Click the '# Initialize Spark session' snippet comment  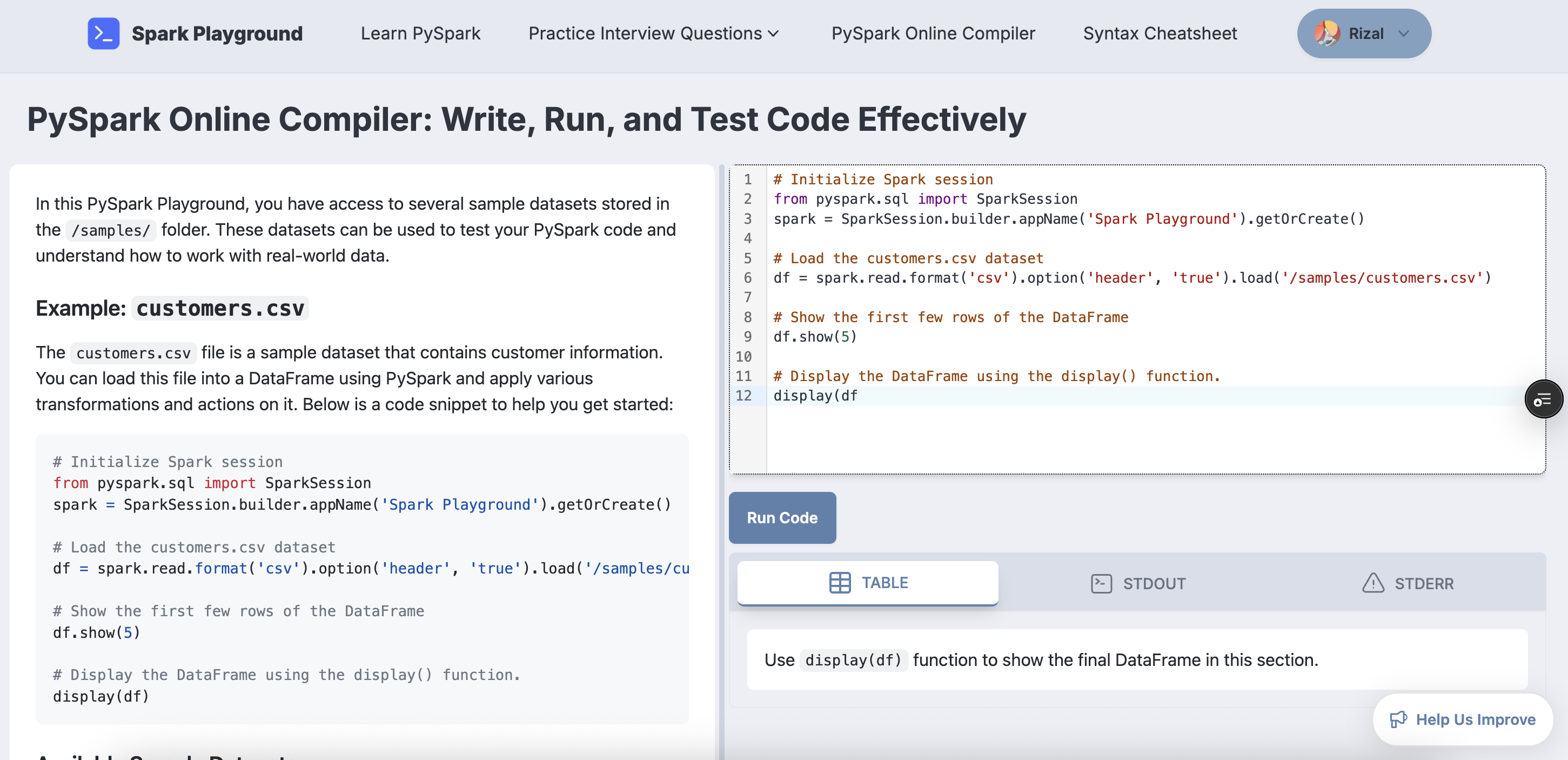tap(168, 462)
